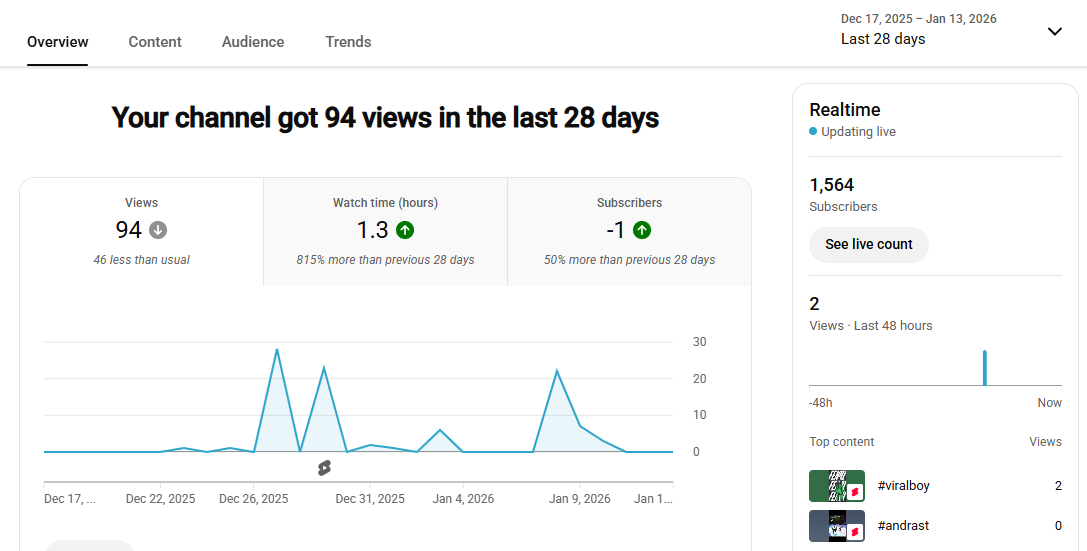
Task: Click the #andrast video title
Action: (903, 526)
